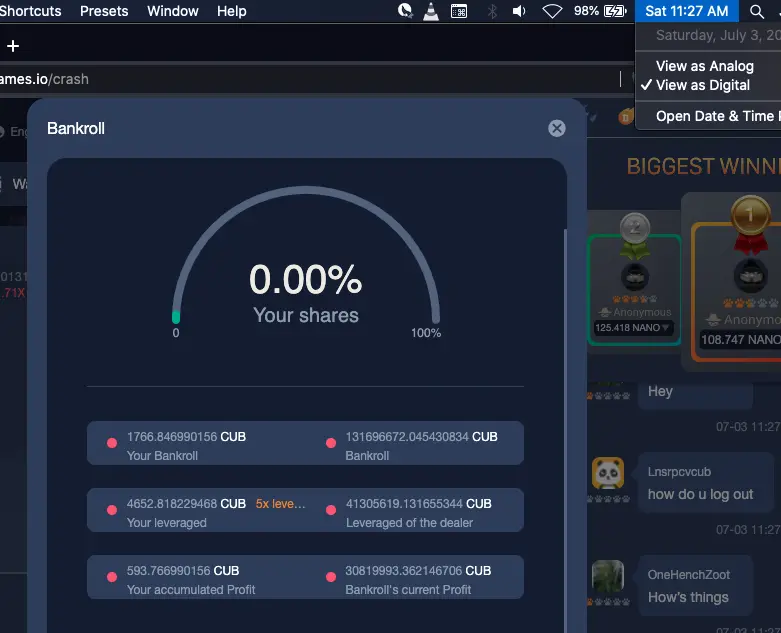Open the Wi-Fi status menu

pyautogui.click(x=552, y=11)
